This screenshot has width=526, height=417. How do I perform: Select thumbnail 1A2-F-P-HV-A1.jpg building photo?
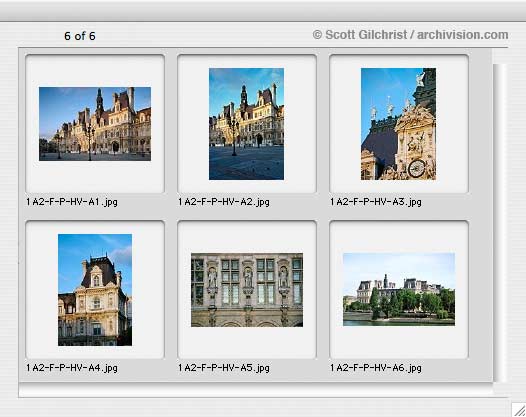[95, 124]
